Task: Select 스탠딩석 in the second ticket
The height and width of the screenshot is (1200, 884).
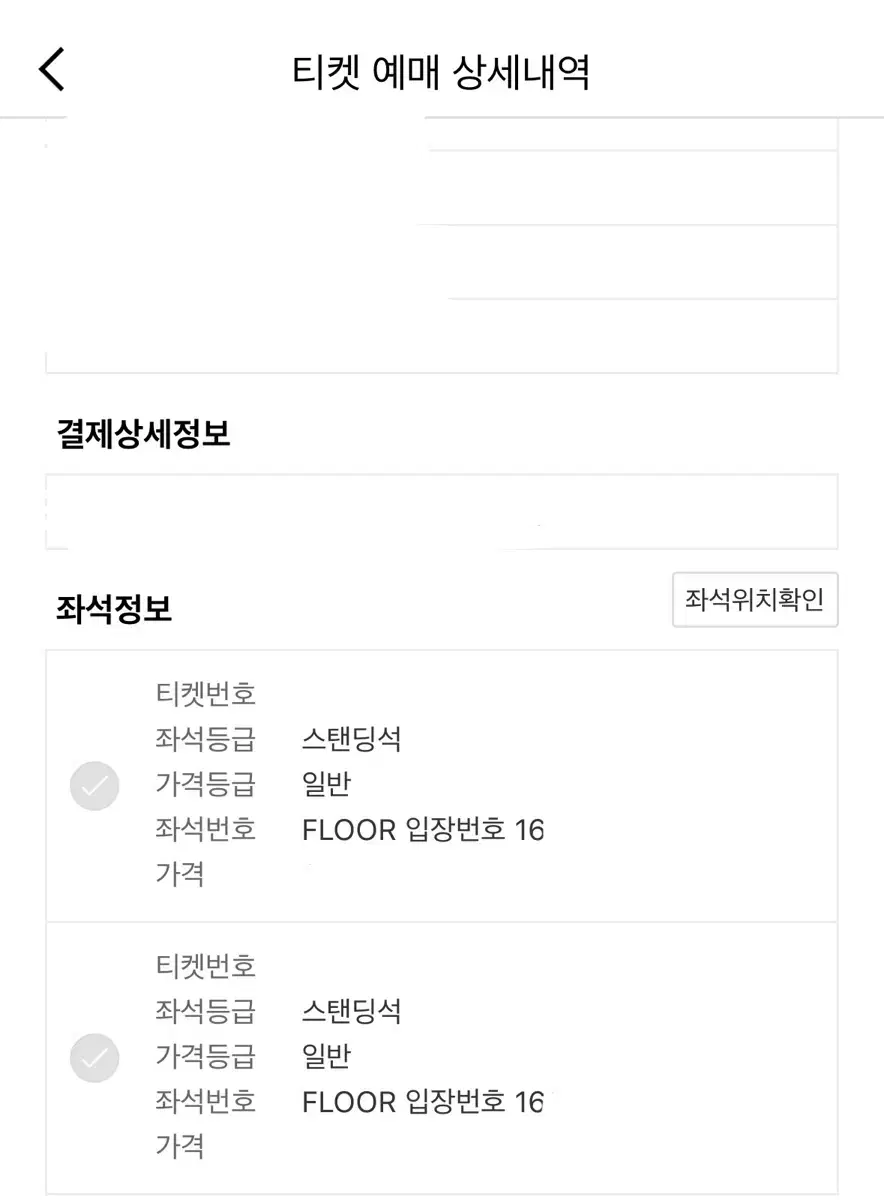Action: click(351, 1011)
